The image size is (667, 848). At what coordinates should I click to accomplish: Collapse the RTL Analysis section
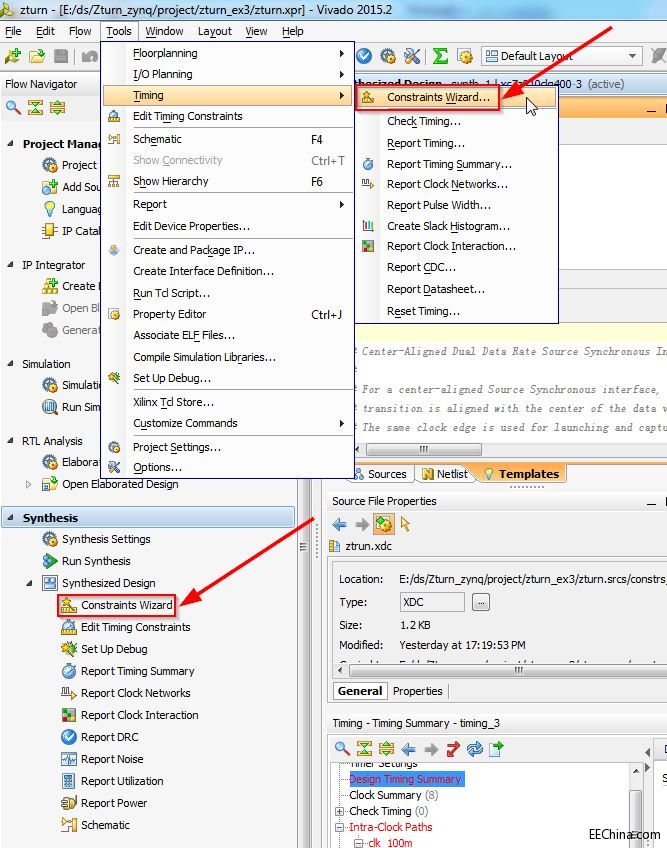pyautogui.click(x=10, y=441)
